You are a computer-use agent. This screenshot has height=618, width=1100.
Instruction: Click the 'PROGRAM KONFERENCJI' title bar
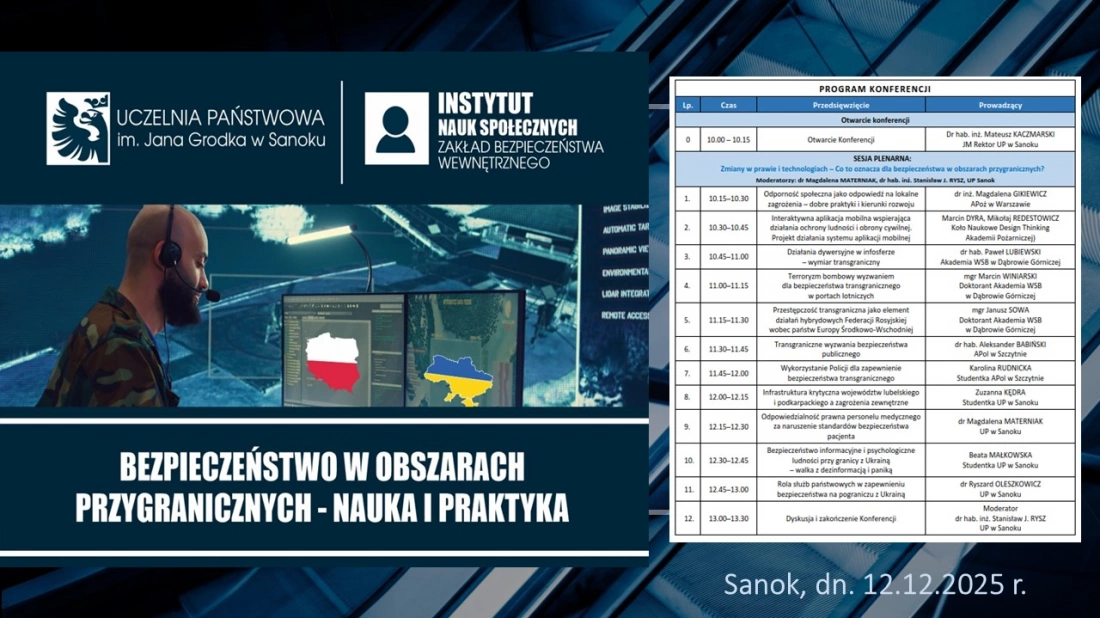tap(873, 89)
